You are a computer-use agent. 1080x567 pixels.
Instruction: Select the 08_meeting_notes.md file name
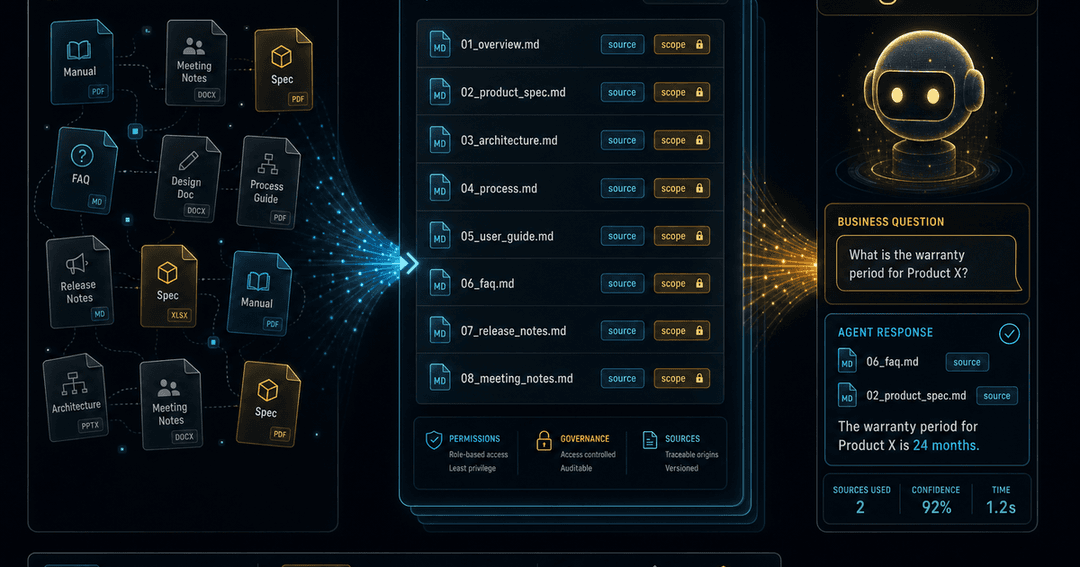point(517,378)
